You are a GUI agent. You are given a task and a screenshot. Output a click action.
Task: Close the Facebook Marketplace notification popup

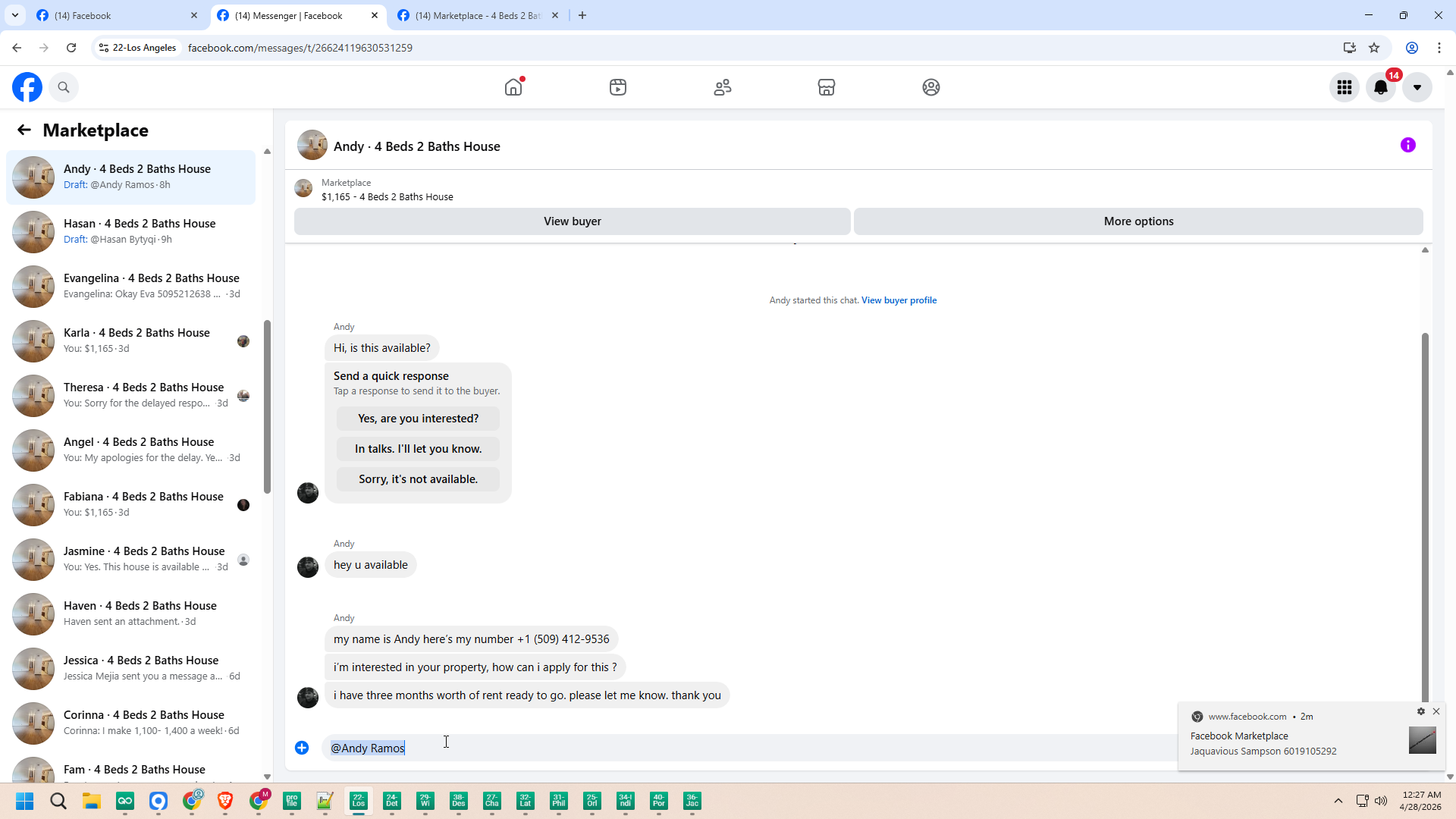[x=1436, y=711]
